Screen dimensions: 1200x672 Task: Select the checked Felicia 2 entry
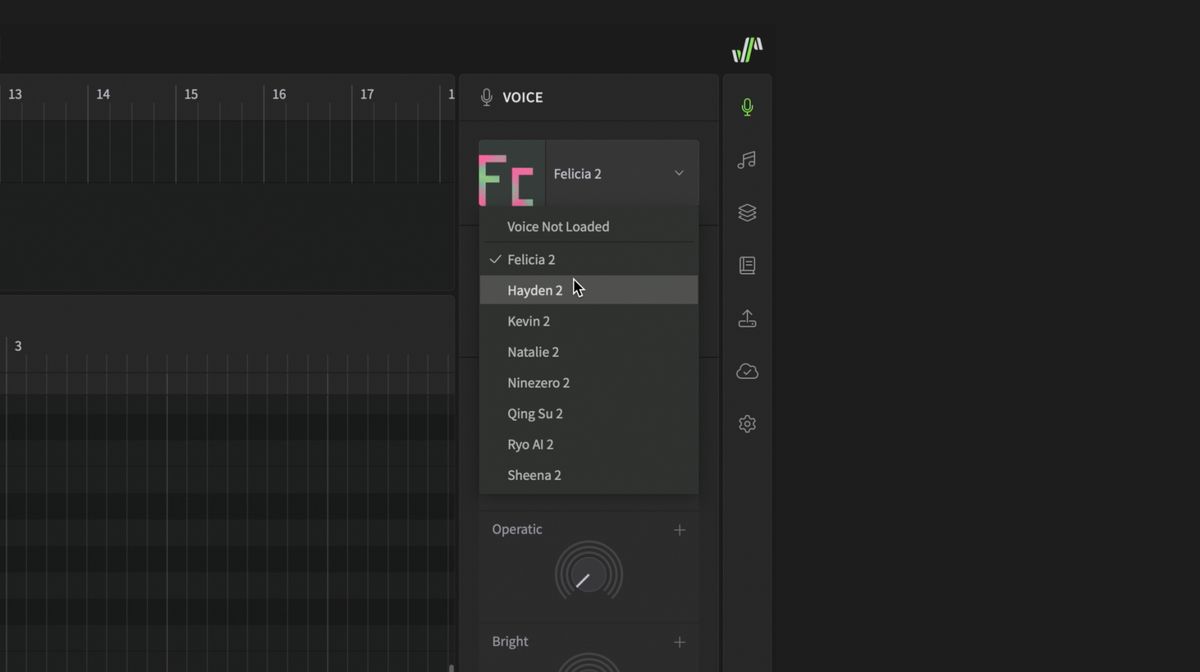[x=589, y=259]
